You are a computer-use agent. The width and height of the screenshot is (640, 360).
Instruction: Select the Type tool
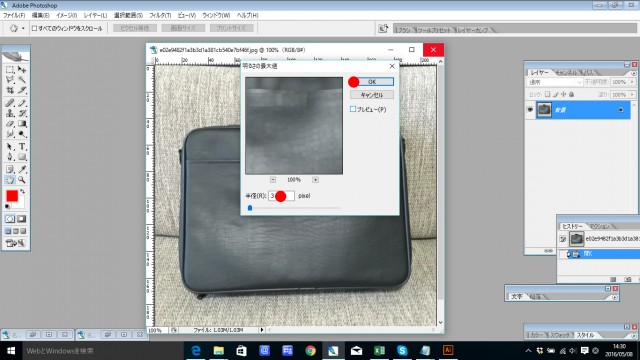click(22, 146)
